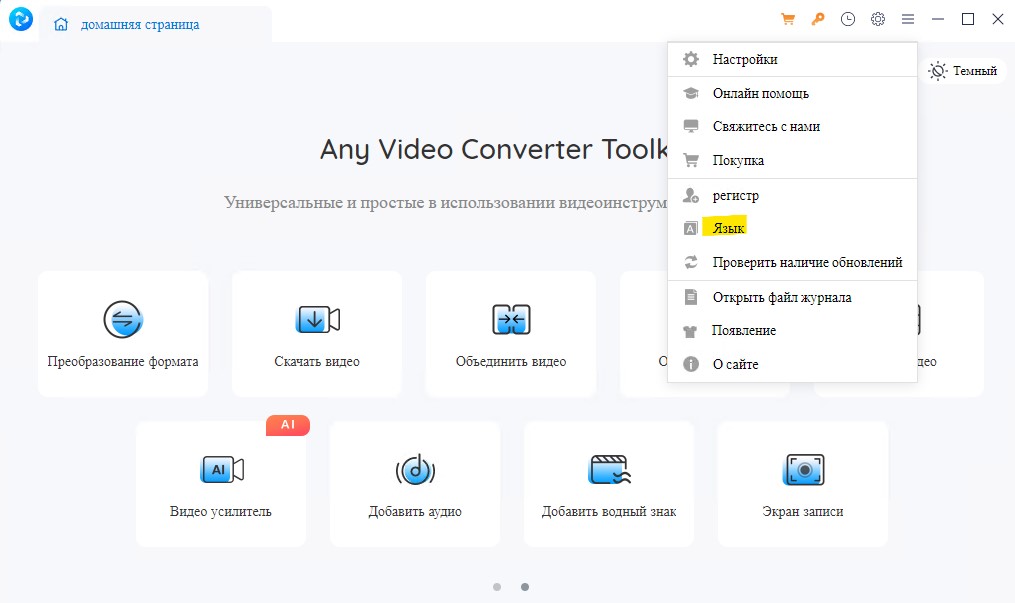Open the Скачать видео tool icon
The width and height of the screenshot is (1015, 603).
point(317,320)
